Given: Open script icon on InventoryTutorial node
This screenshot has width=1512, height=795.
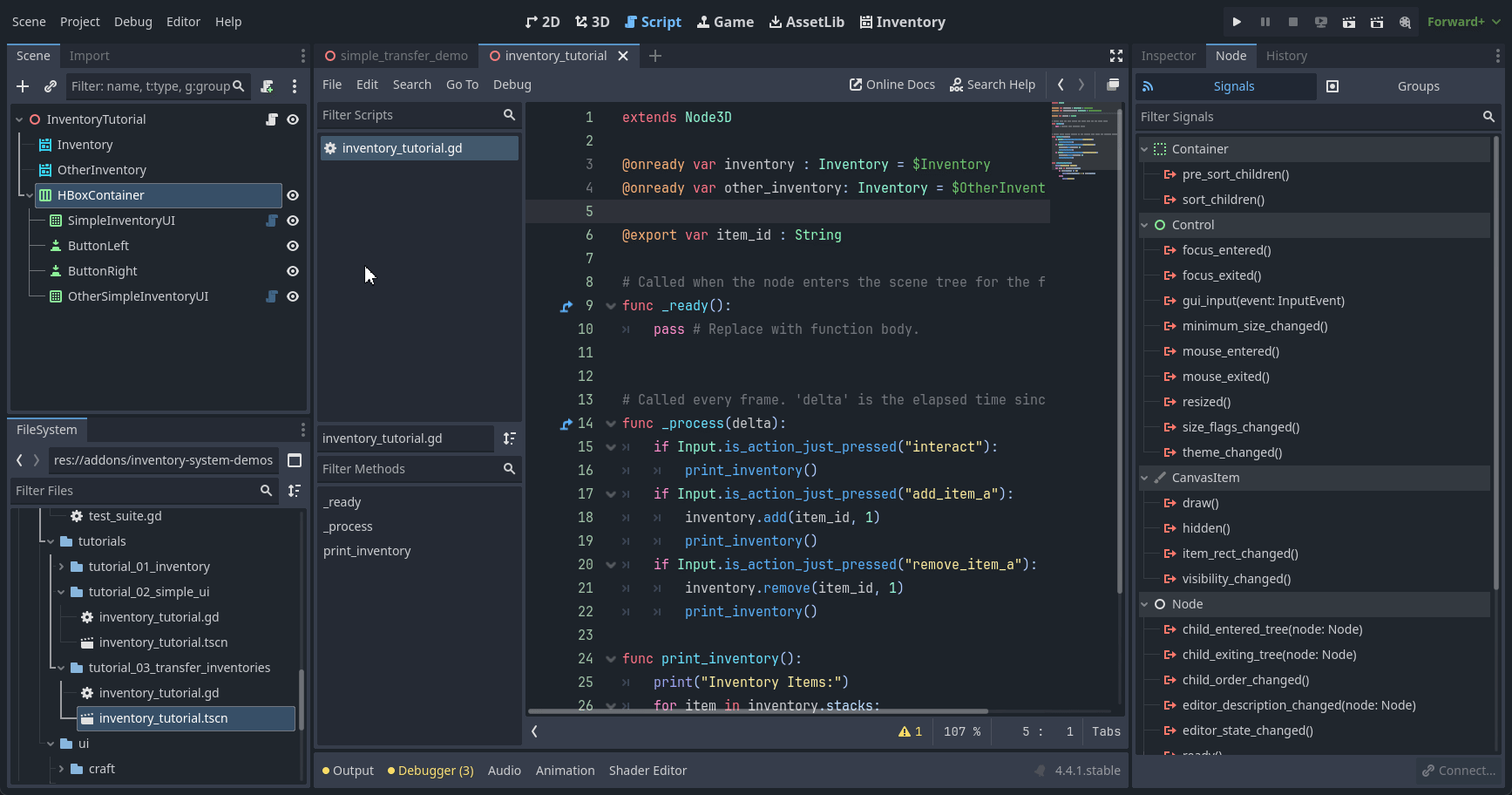Looking at the screenshot, I should coord(272,119).
